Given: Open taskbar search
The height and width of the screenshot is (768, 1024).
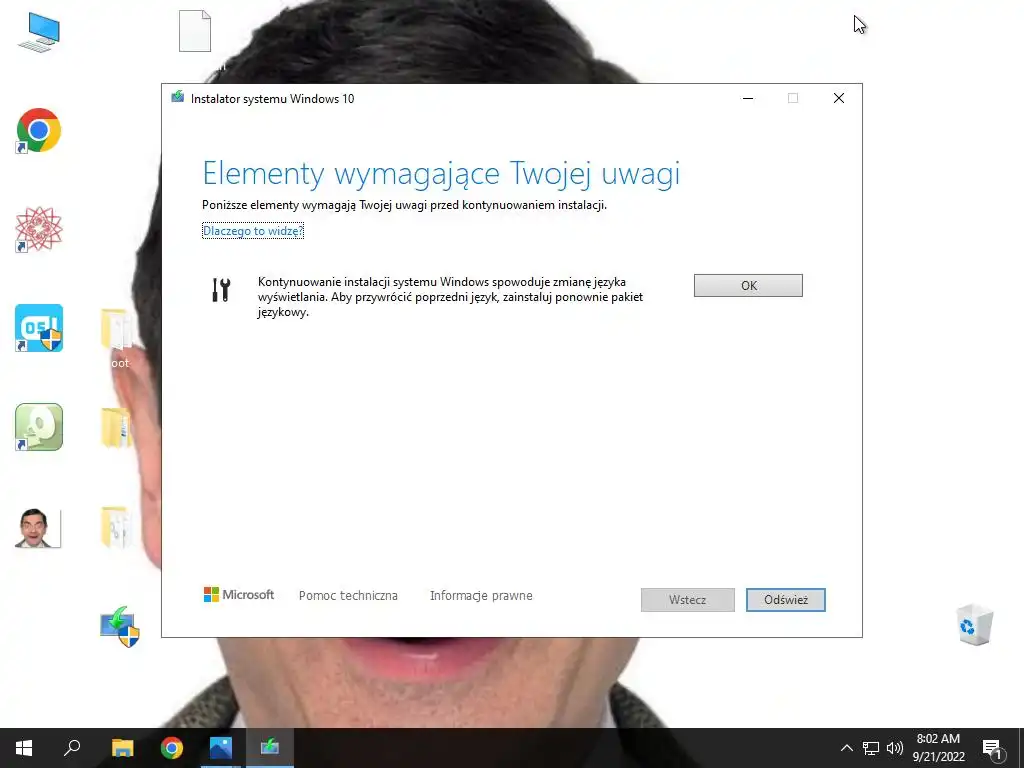Looking at the screenshot, I should click(72, 748).
